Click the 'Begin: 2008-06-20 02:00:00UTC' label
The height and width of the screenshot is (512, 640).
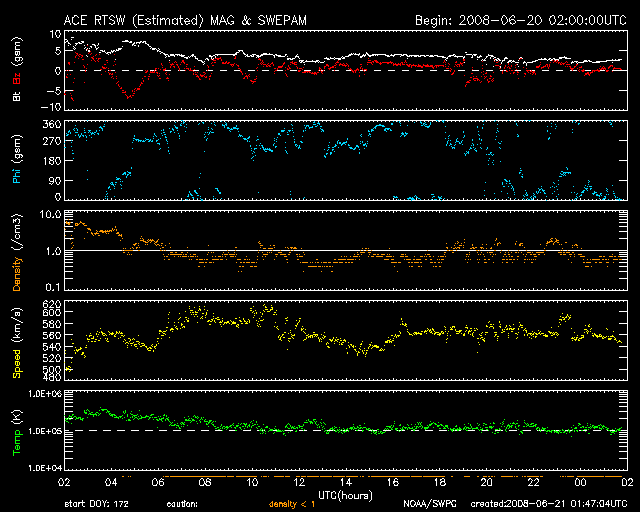pyautogui.click(x=521, y=20)
